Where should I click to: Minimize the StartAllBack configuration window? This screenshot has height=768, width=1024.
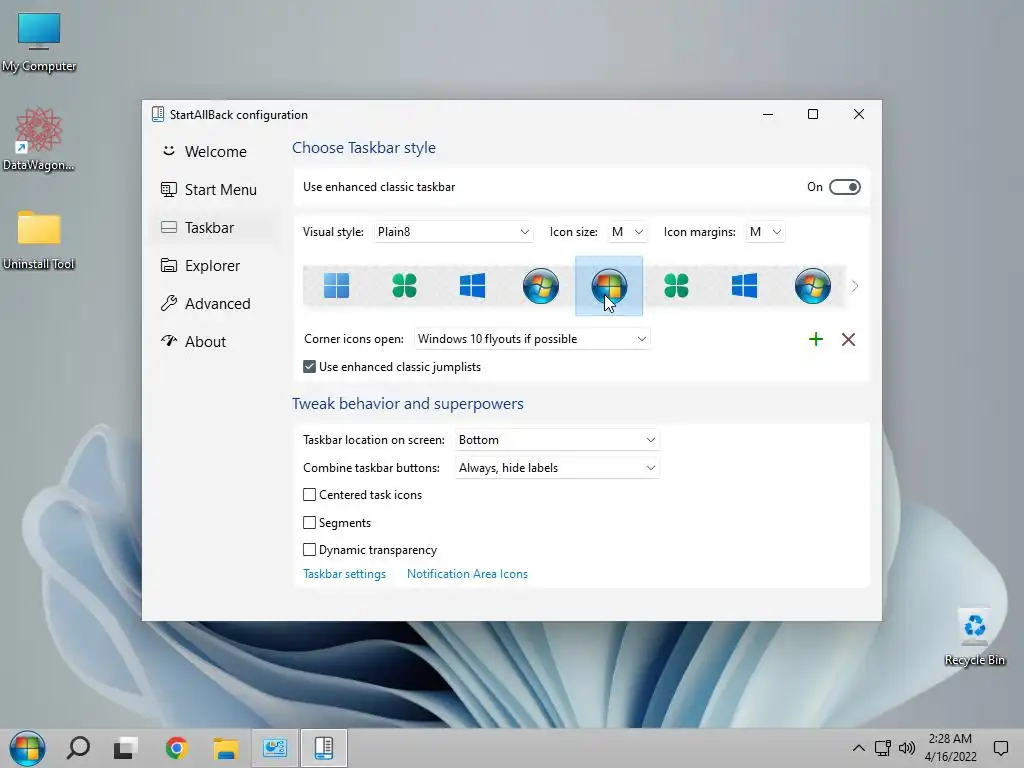pos(768,114)
